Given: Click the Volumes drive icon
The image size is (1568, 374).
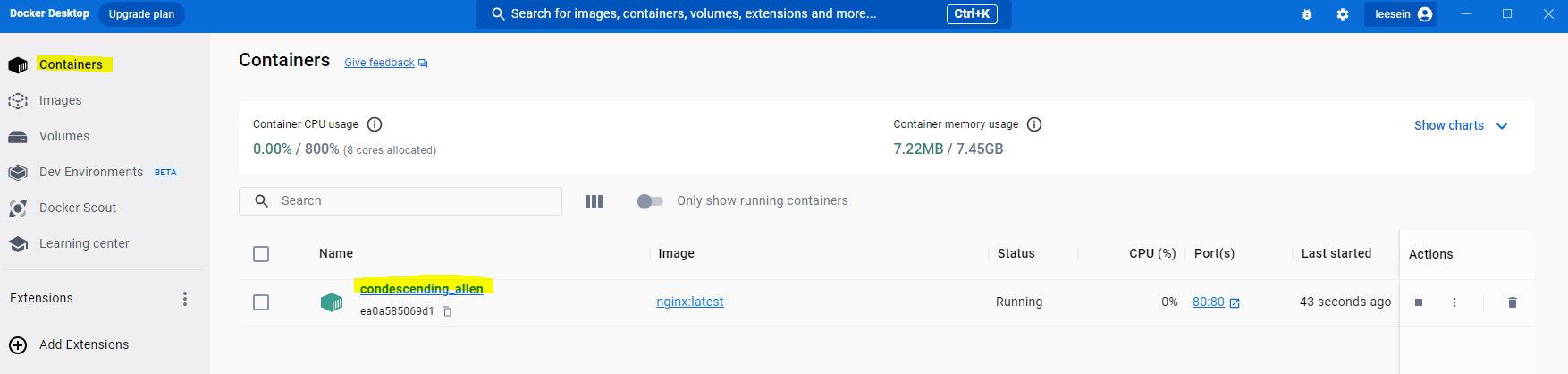Looking at the screenshot, I should 18,137.
